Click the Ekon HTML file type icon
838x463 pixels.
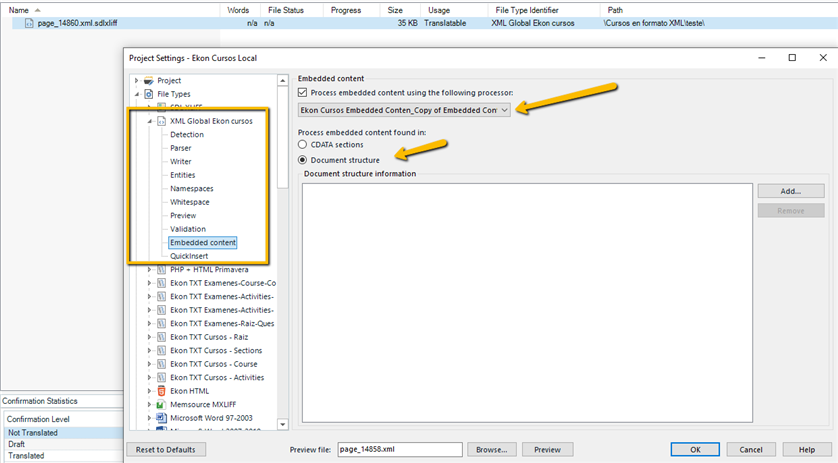161,391
